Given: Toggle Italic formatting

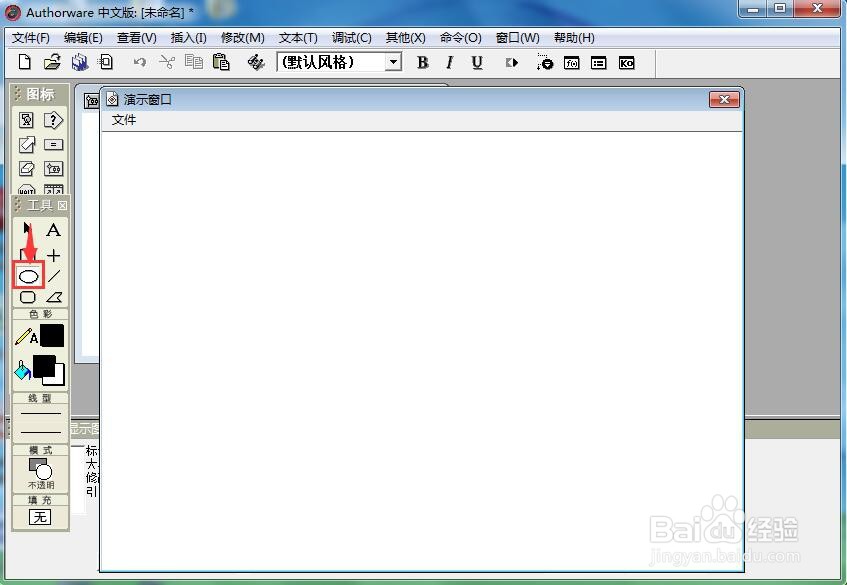Looking at the screenshot, I should [449, 63].
